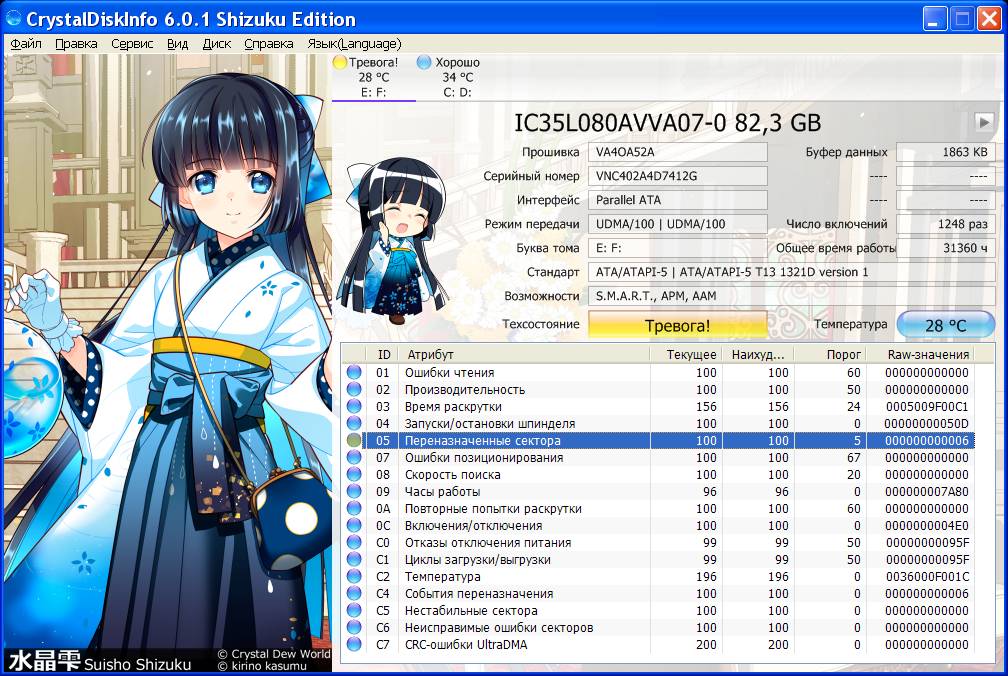Click the yellow Тревога! health status button

(677, 325)
